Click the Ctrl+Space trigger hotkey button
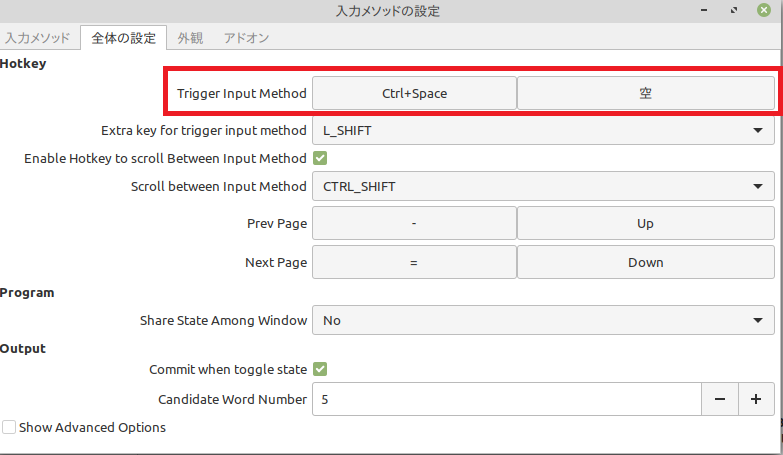Image resolution: width=783 pixels, height=455 pixels. (414, 93)
